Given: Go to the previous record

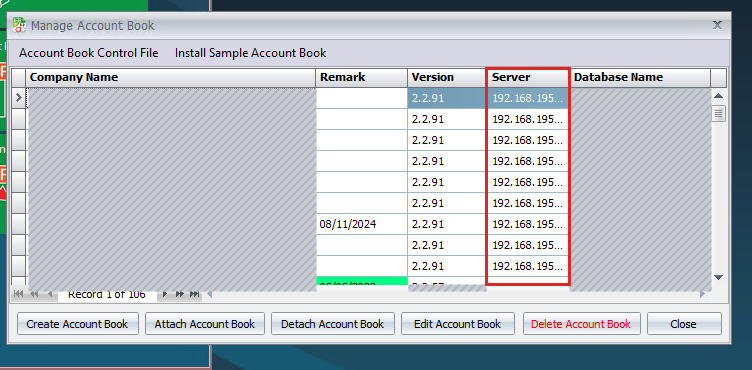Looking at the screenshot, I should [x=50, y=294].
